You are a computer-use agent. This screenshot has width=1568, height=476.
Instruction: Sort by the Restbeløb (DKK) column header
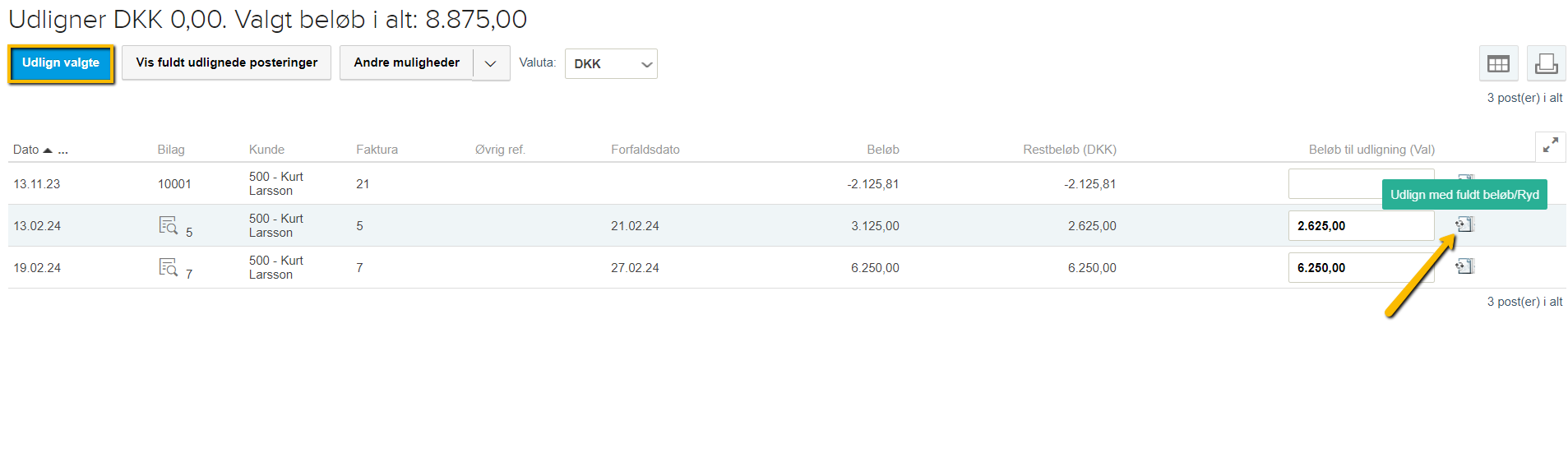click(x=1069, y=150)
